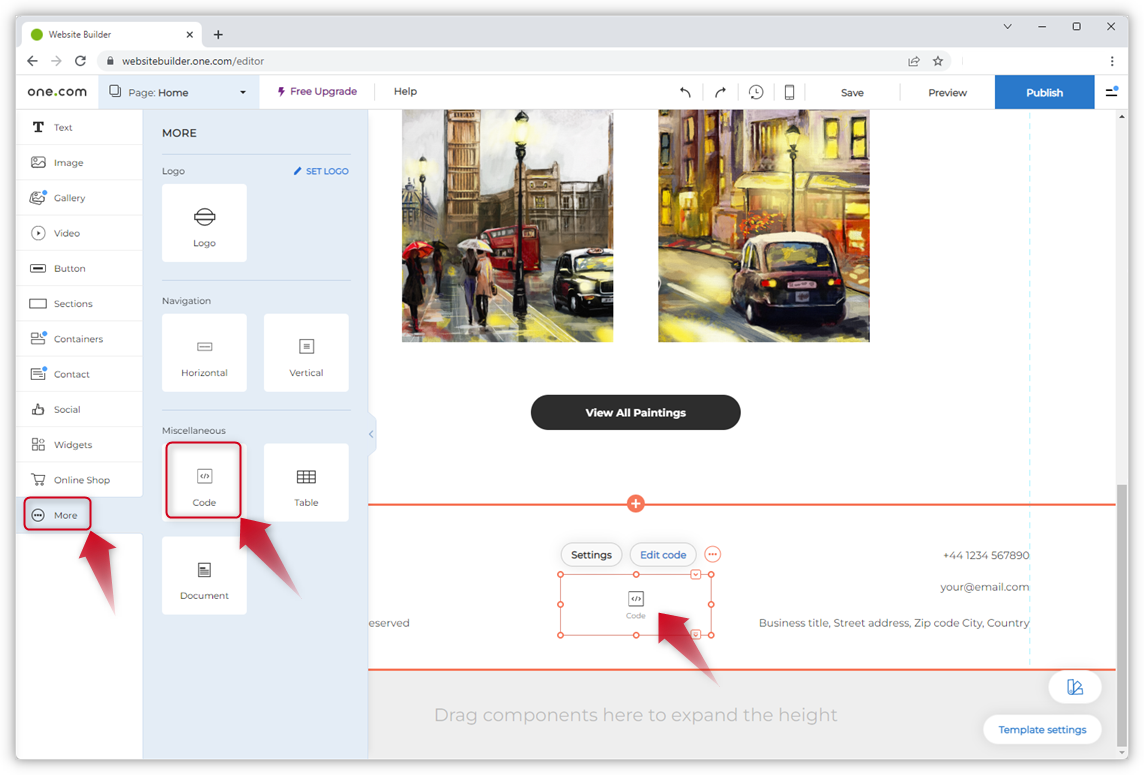Reload the browser page
Viewport: 1144px width, 775px height.
[80, 61]
